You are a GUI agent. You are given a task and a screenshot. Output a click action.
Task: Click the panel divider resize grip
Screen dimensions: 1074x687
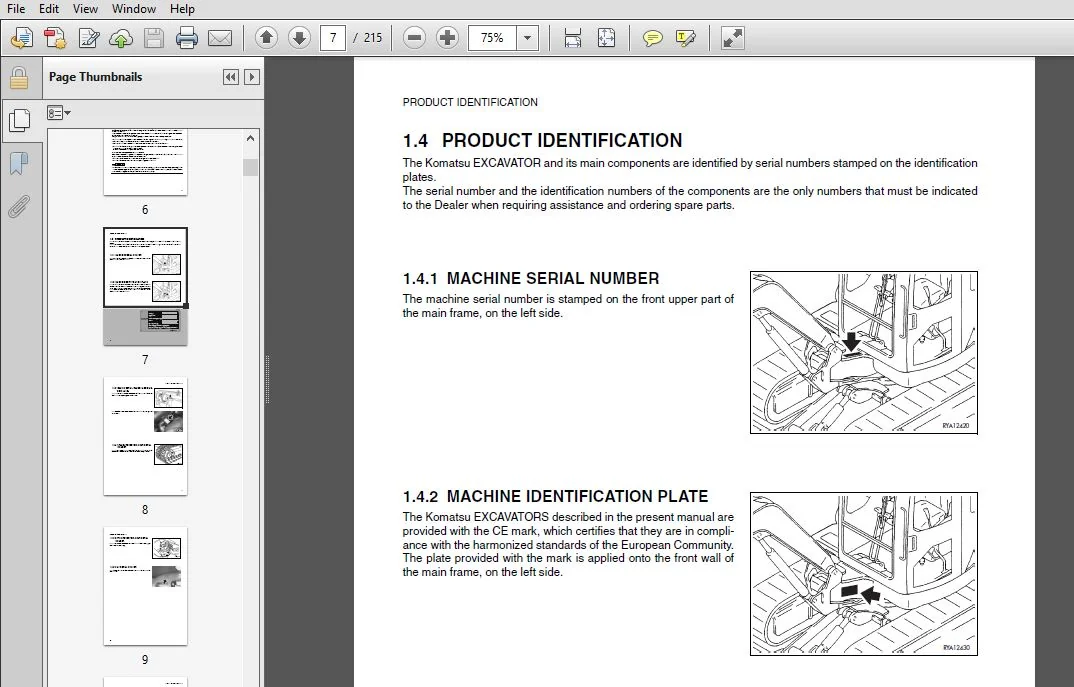(267, 379)
